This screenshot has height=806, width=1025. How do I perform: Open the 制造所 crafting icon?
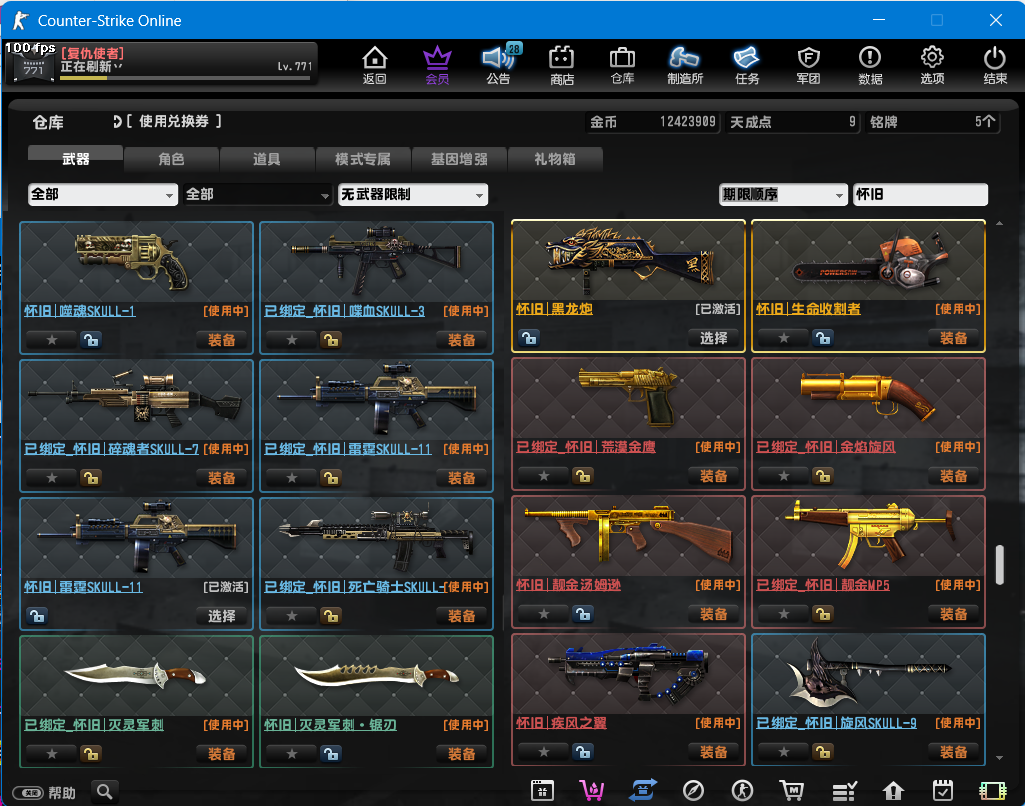pyautogui.click(x=684, y=65)
